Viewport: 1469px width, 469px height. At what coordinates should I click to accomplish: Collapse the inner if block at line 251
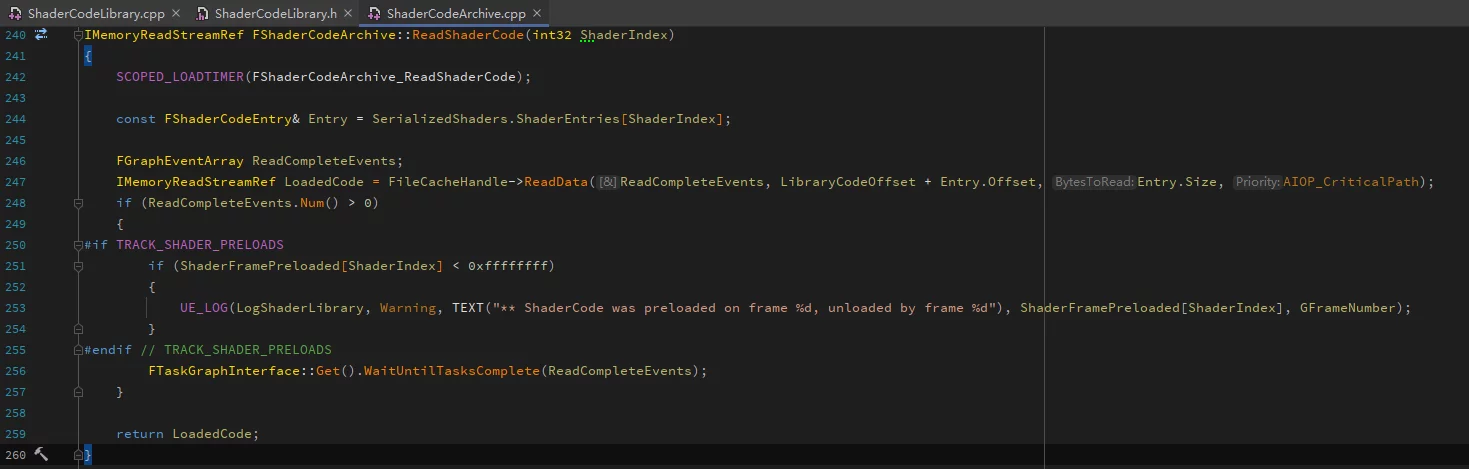79,266
